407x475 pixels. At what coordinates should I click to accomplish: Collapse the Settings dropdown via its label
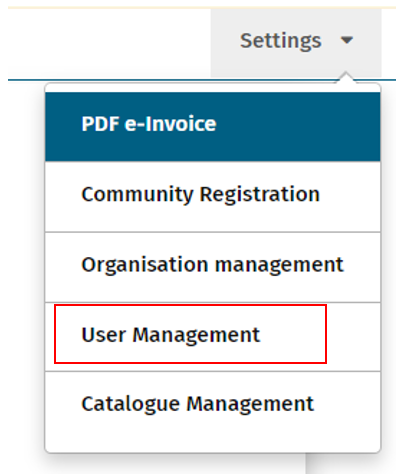(281, 41)
